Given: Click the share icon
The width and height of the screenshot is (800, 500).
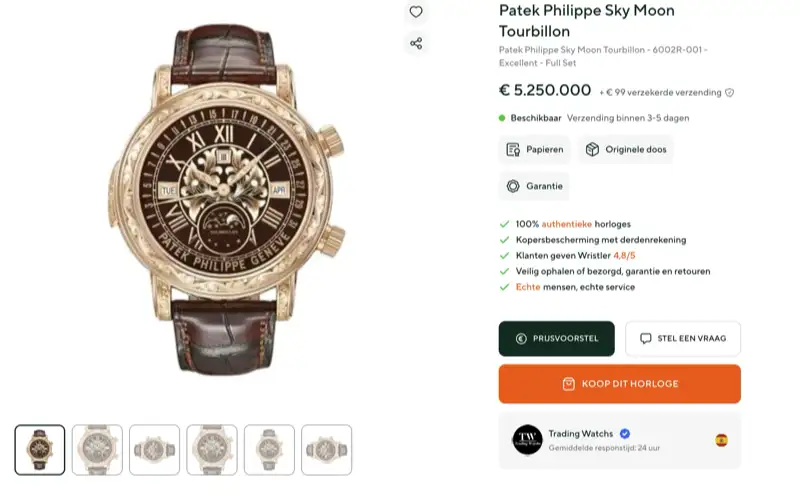Looking at the screenshot, I should coord(416,43).
